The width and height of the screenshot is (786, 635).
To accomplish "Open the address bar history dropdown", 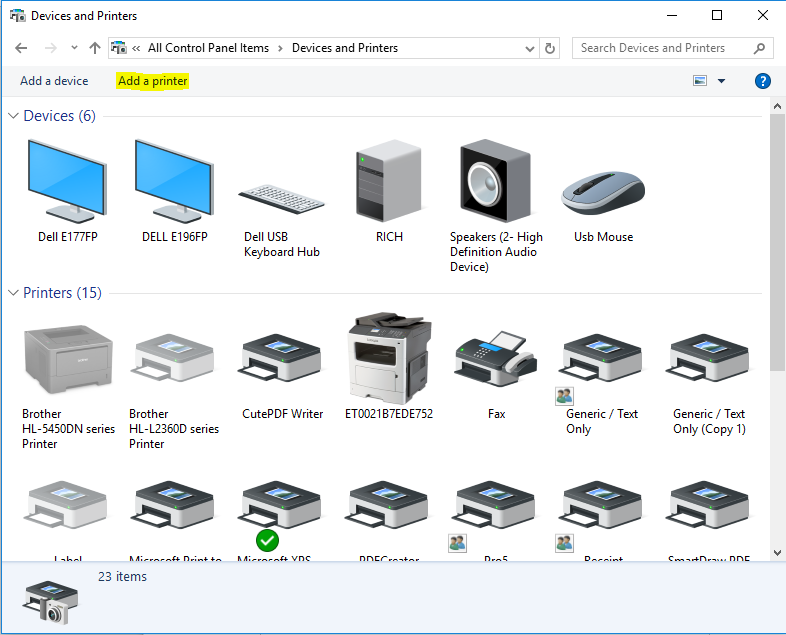I will click(x=529, y=48).
